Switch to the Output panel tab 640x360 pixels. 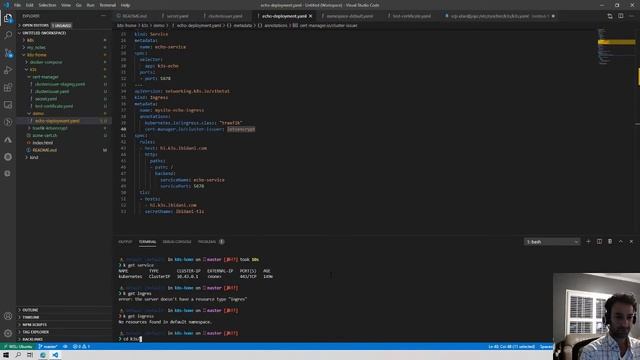[x=125, y=242]
